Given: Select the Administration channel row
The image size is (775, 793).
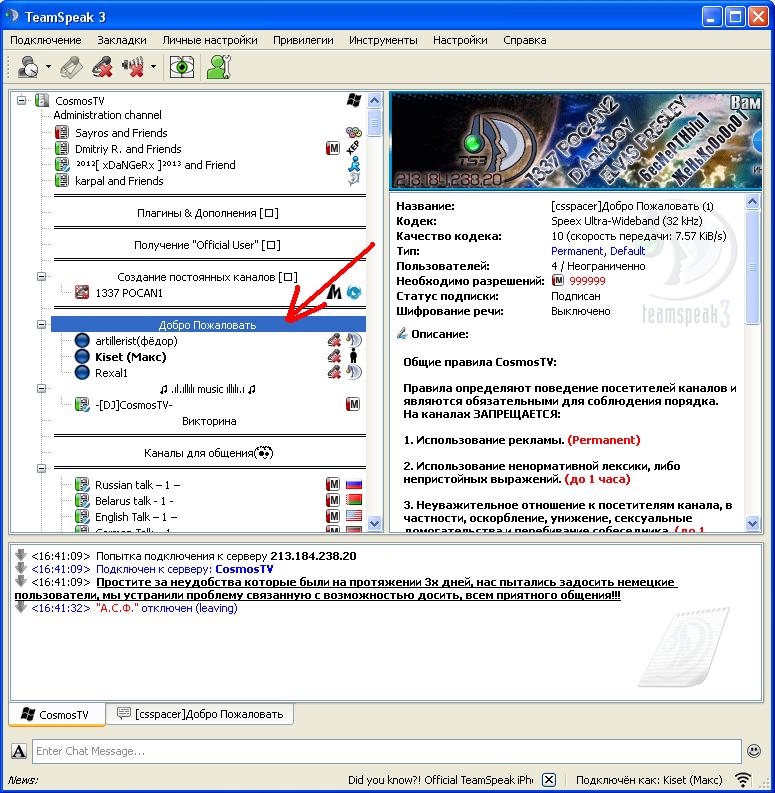Looking at the screenshot, I should (107, 115).
